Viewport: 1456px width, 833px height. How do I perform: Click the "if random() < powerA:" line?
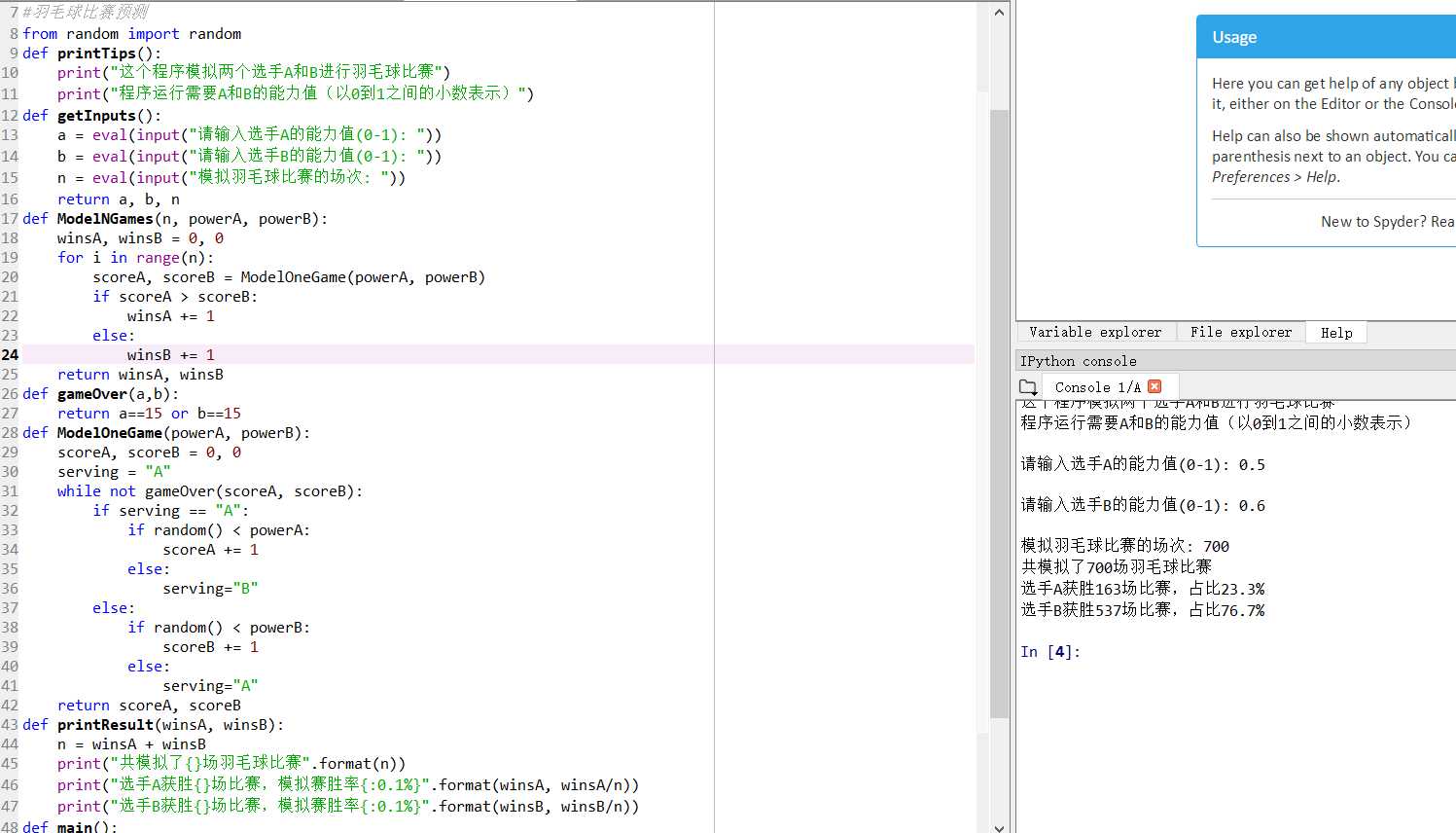pos(219,530)
